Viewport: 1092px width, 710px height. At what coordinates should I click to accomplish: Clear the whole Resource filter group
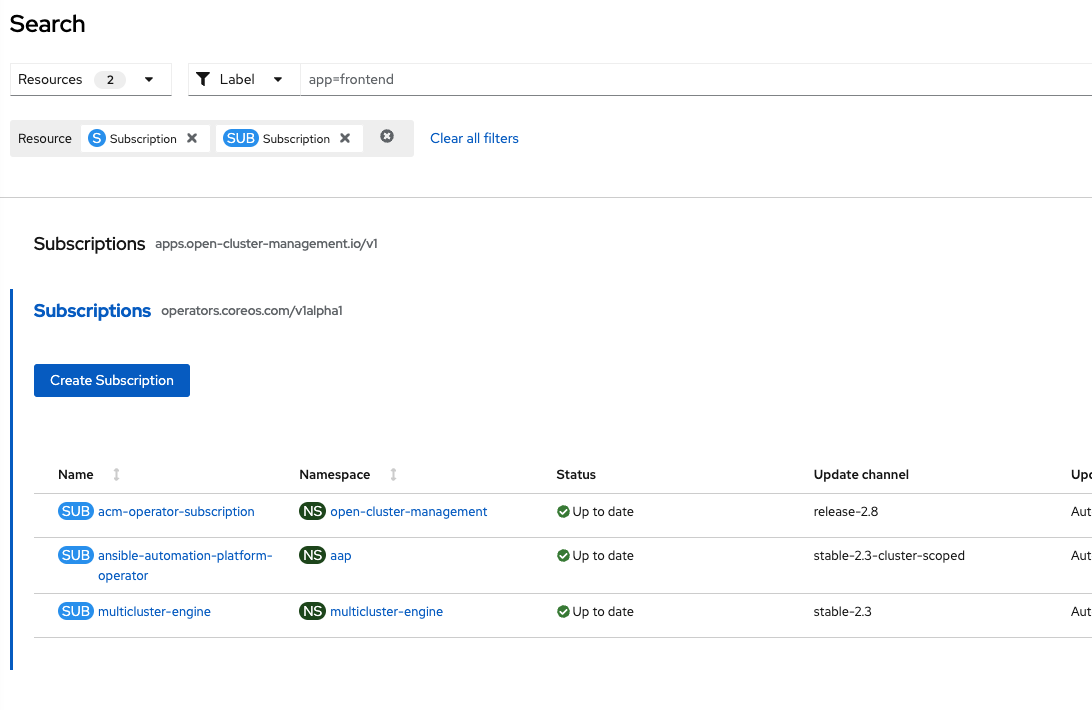point(387,137)
